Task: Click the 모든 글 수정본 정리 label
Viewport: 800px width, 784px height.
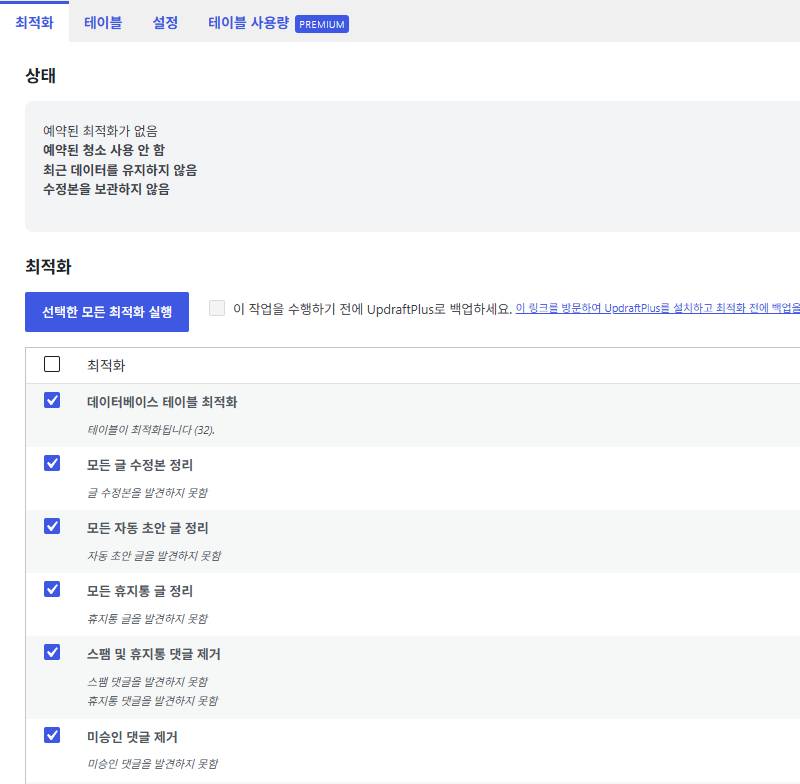Action: (140, 465)
